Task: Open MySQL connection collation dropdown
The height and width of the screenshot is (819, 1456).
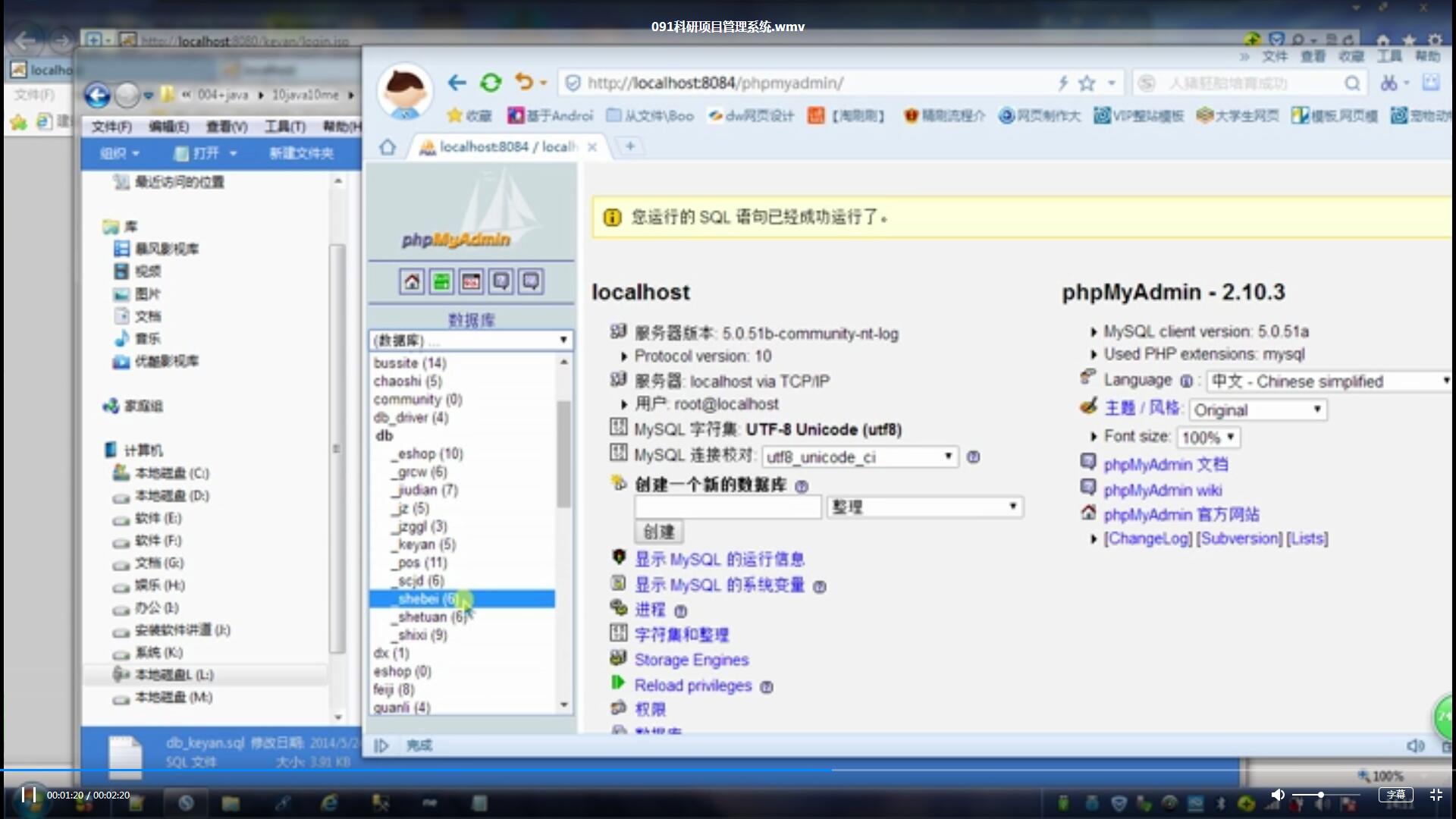Action: [860, 457]
